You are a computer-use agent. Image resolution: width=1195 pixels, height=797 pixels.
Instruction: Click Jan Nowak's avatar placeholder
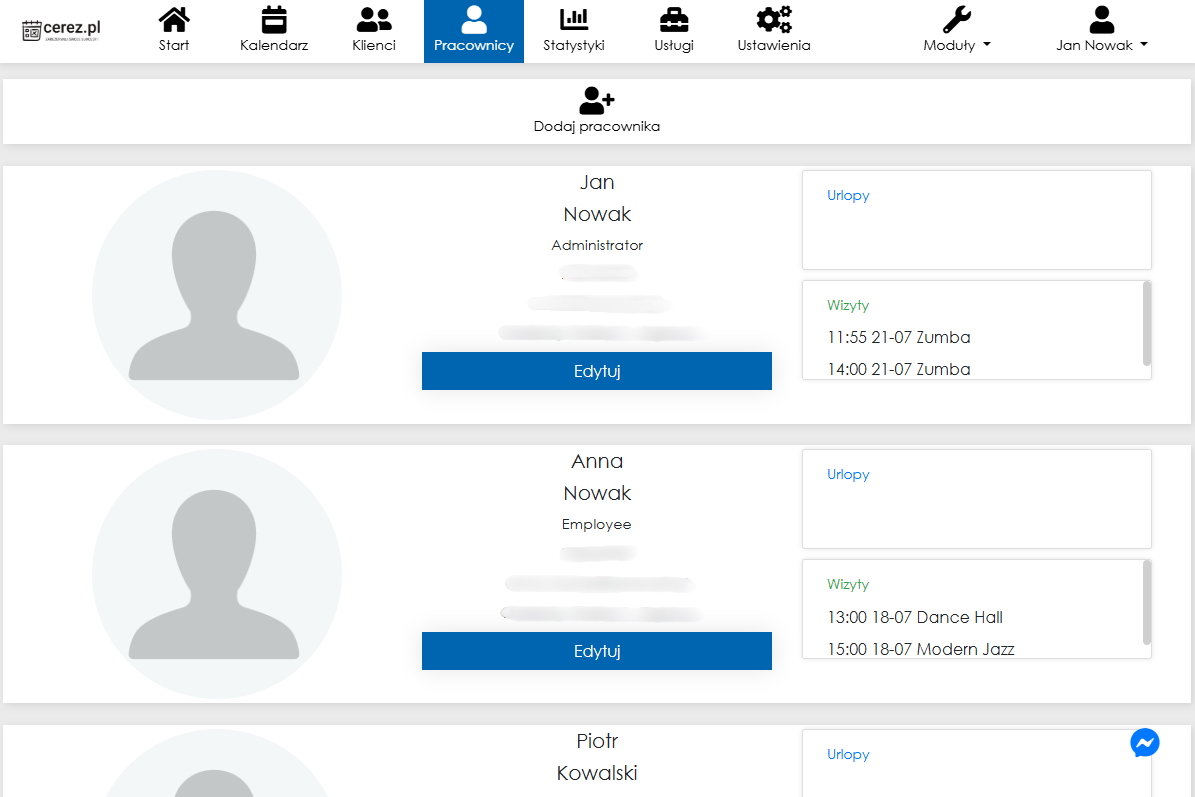(x=217, y=296)
